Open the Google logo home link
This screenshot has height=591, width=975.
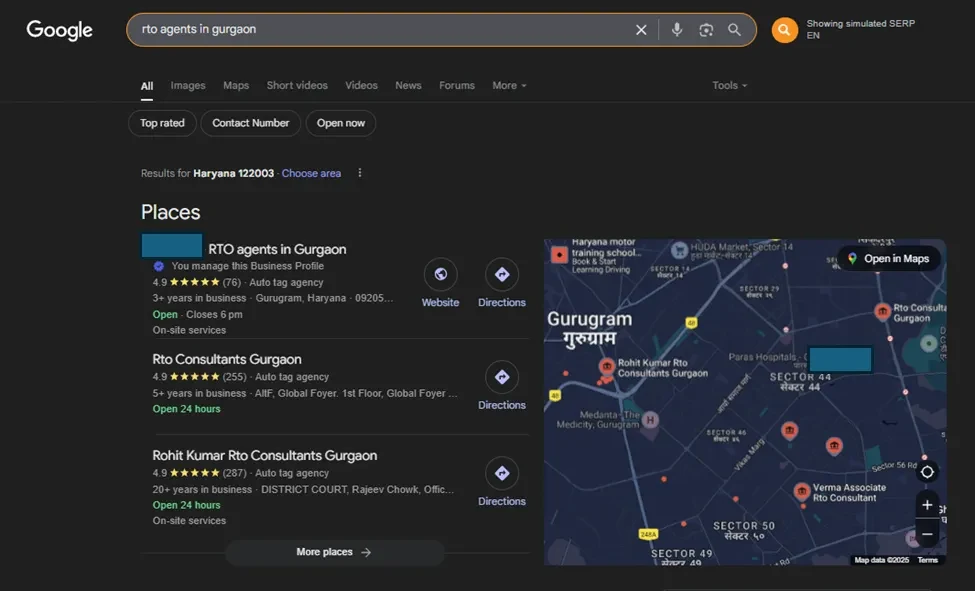59,30
